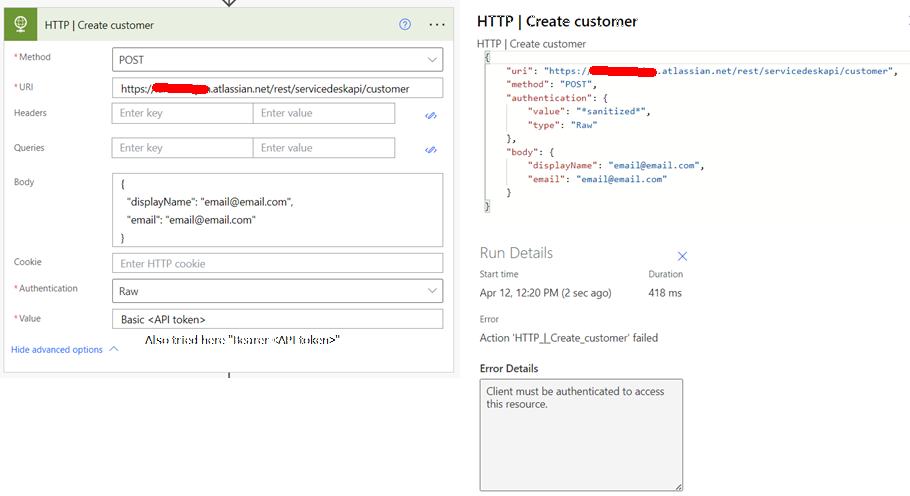Click the Headers Enter value field
This screenshot has width=910, height=496.
[324, 113]
